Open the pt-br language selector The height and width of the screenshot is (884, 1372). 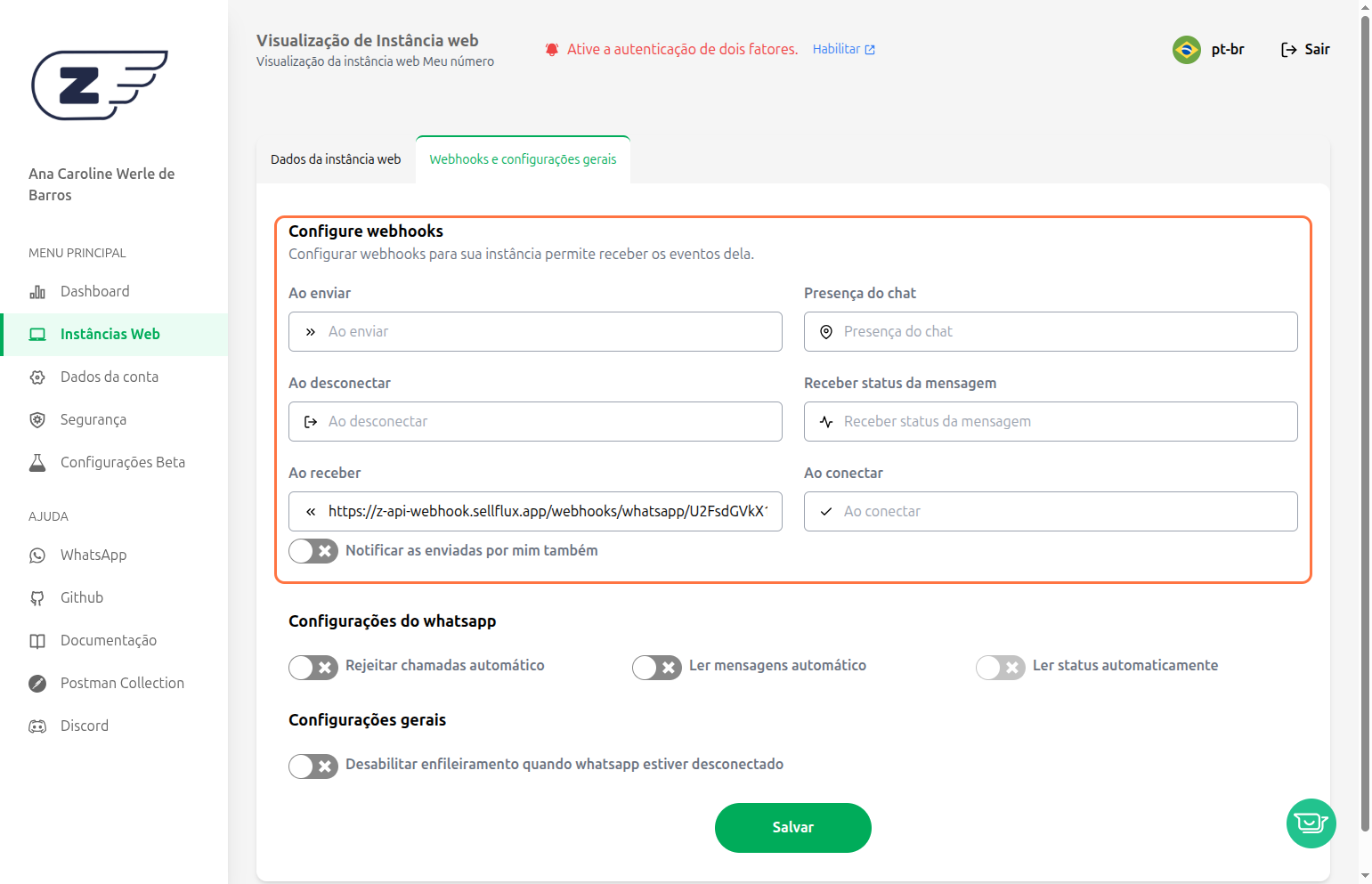[1209, 50]
